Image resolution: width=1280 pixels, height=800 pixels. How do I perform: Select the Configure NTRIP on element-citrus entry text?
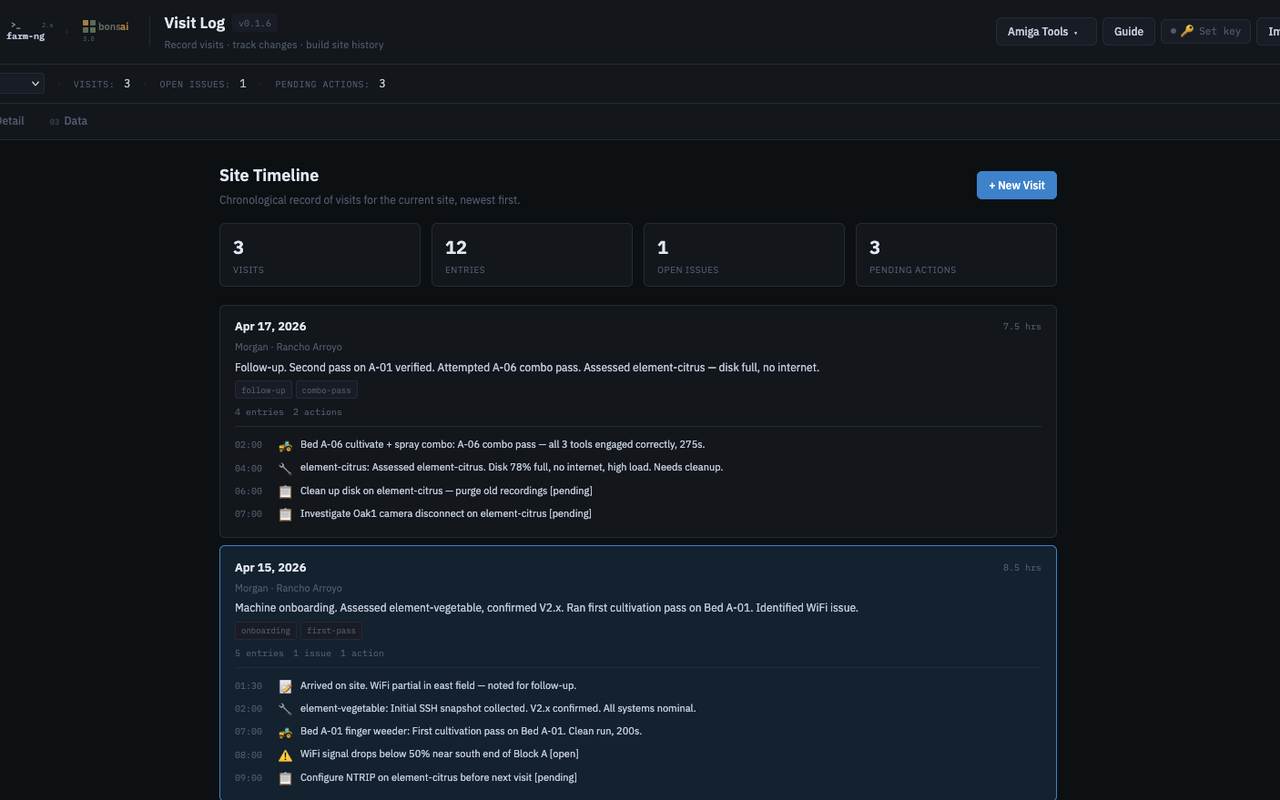pos(438,777)
